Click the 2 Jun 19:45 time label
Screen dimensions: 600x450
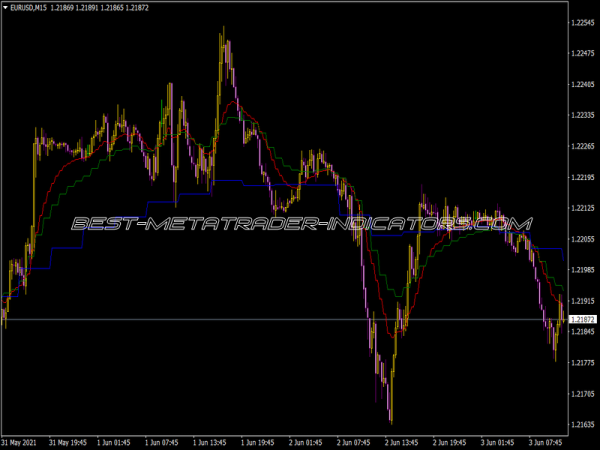pos(450,443)
